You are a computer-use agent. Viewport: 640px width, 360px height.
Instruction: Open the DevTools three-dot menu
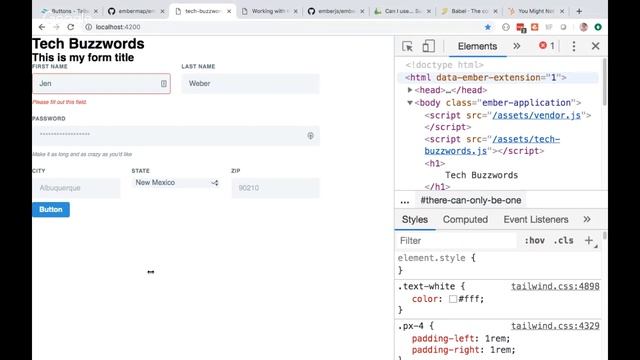tap(574, 46)
